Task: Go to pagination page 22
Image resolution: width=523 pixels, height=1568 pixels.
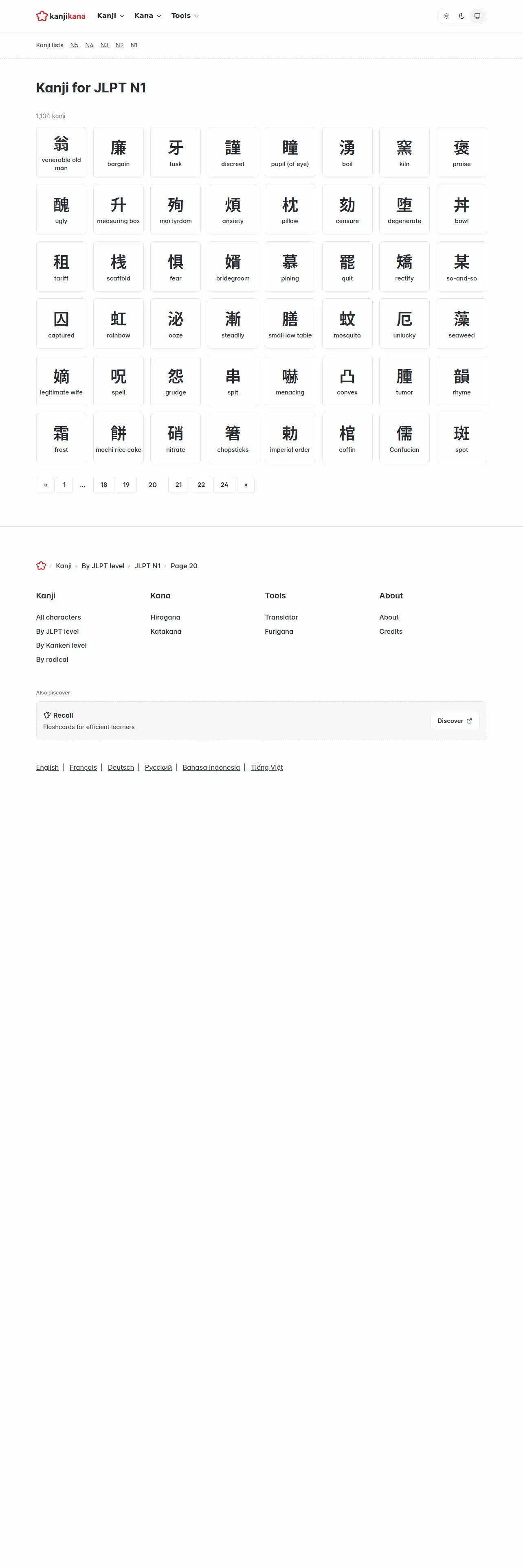Action: pyautogui.click(x=202, y=485)
